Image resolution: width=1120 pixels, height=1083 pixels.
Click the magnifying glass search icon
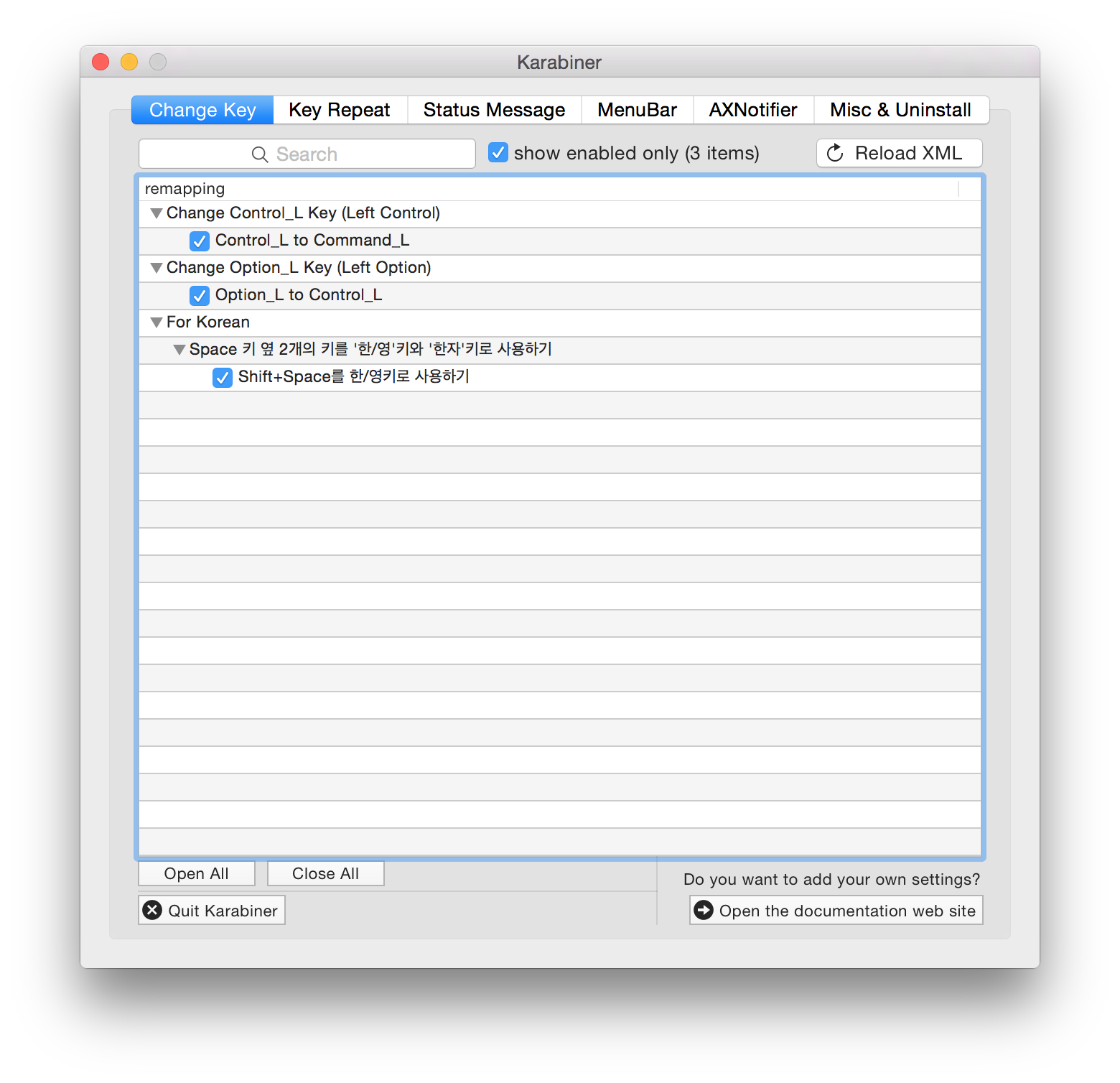(260, 154)
